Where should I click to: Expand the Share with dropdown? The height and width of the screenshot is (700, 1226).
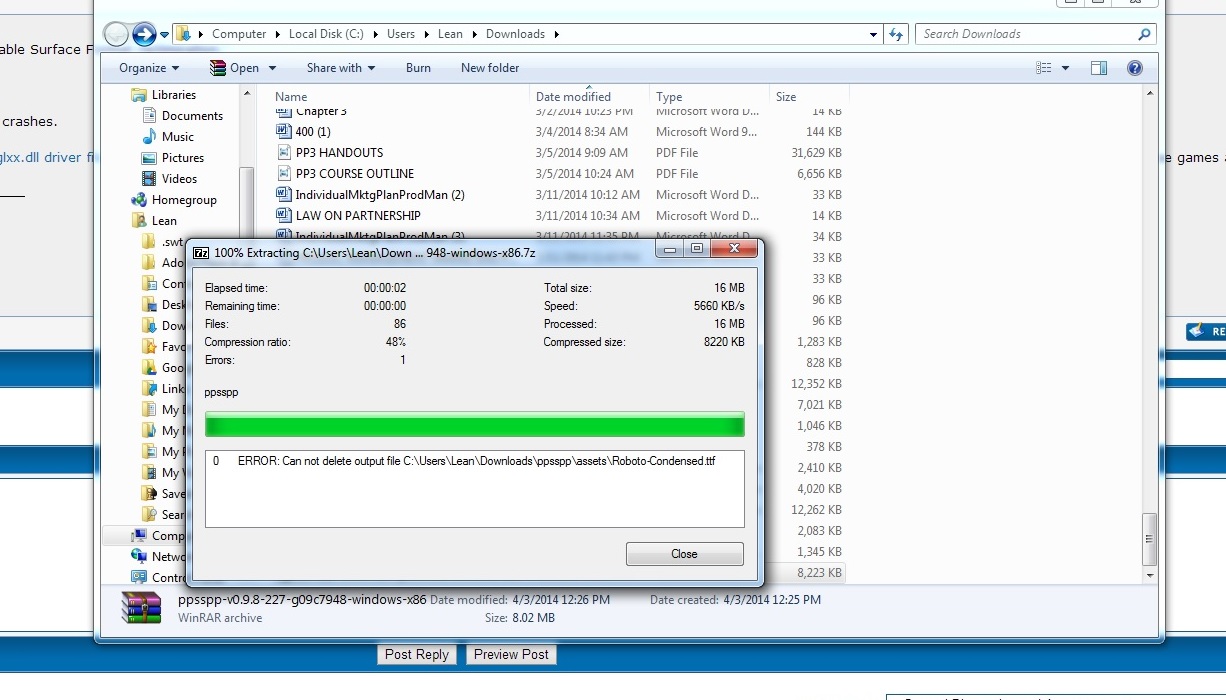341,68
